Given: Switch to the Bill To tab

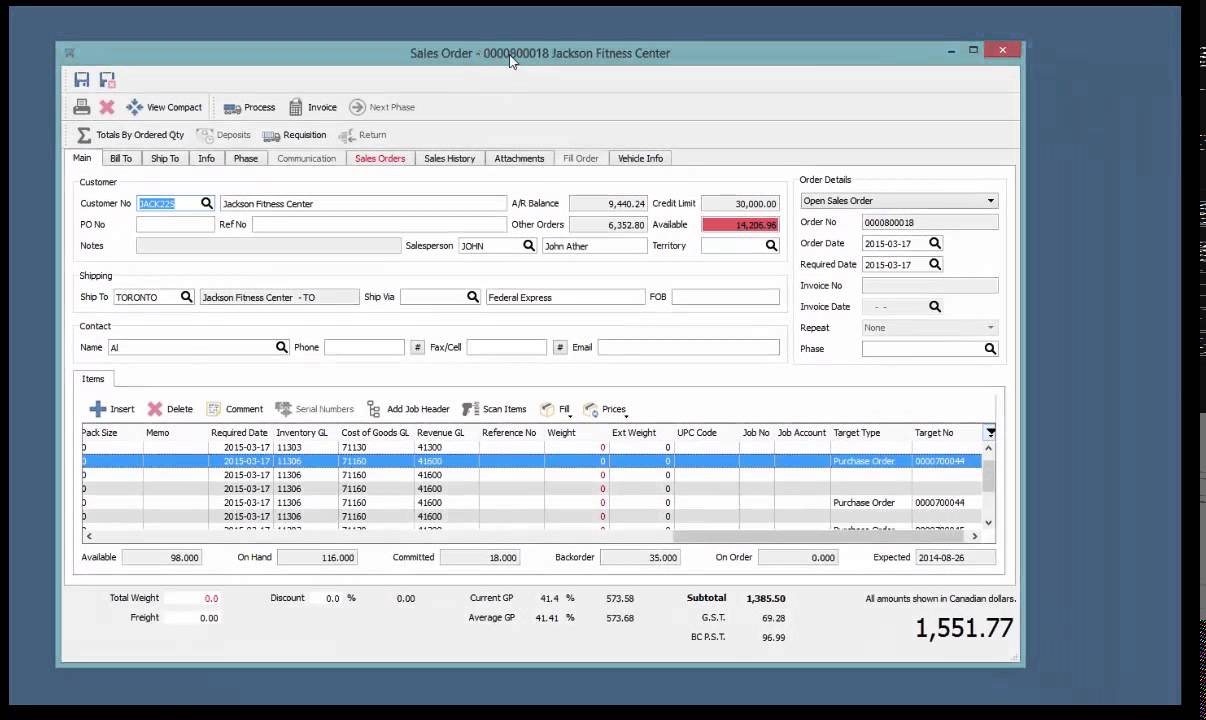Looking at the screenshot, I should (x=121, y=158).
